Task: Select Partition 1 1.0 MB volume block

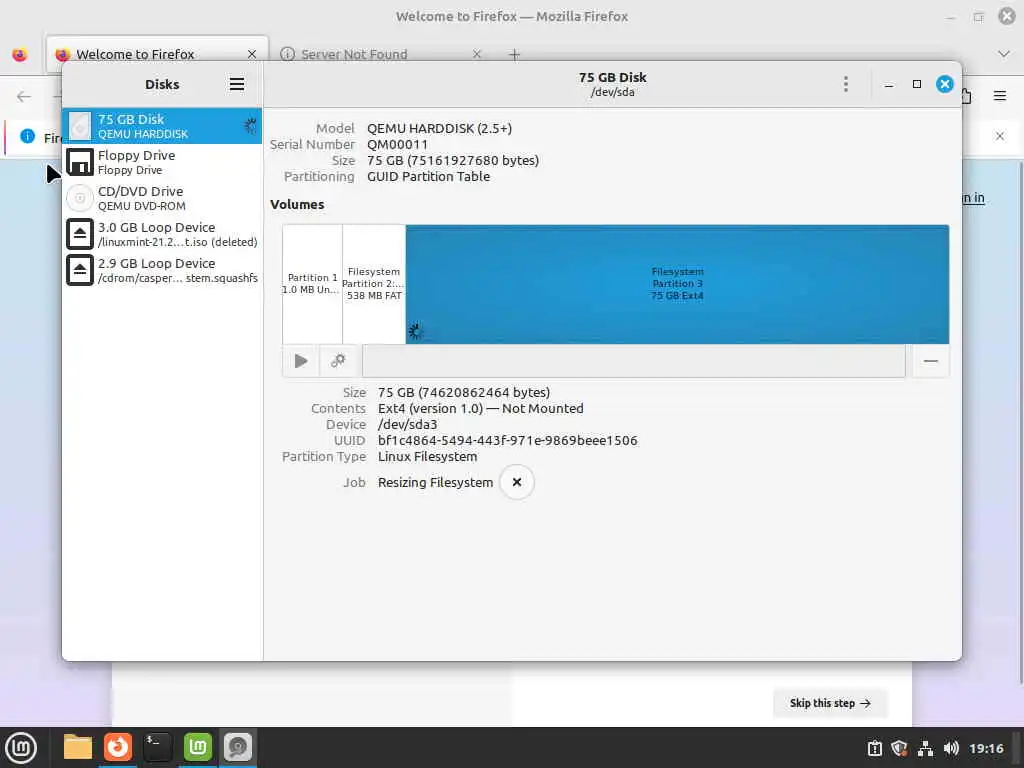Action: click(x=312, y=284)
